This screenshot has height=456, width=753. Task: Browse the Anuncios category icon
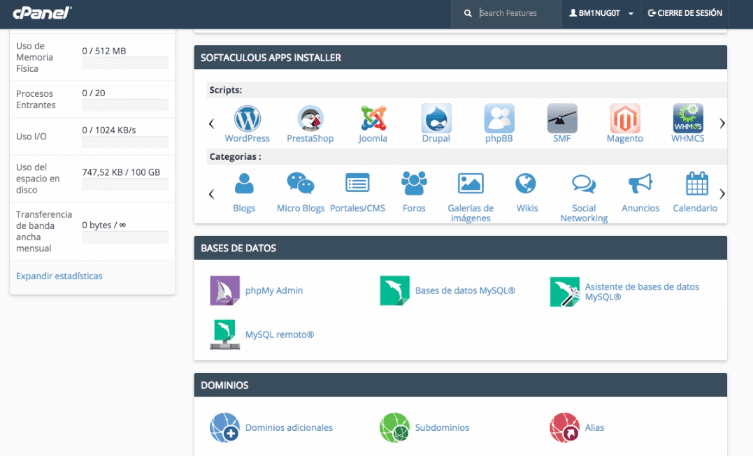[x=640, y=183]
